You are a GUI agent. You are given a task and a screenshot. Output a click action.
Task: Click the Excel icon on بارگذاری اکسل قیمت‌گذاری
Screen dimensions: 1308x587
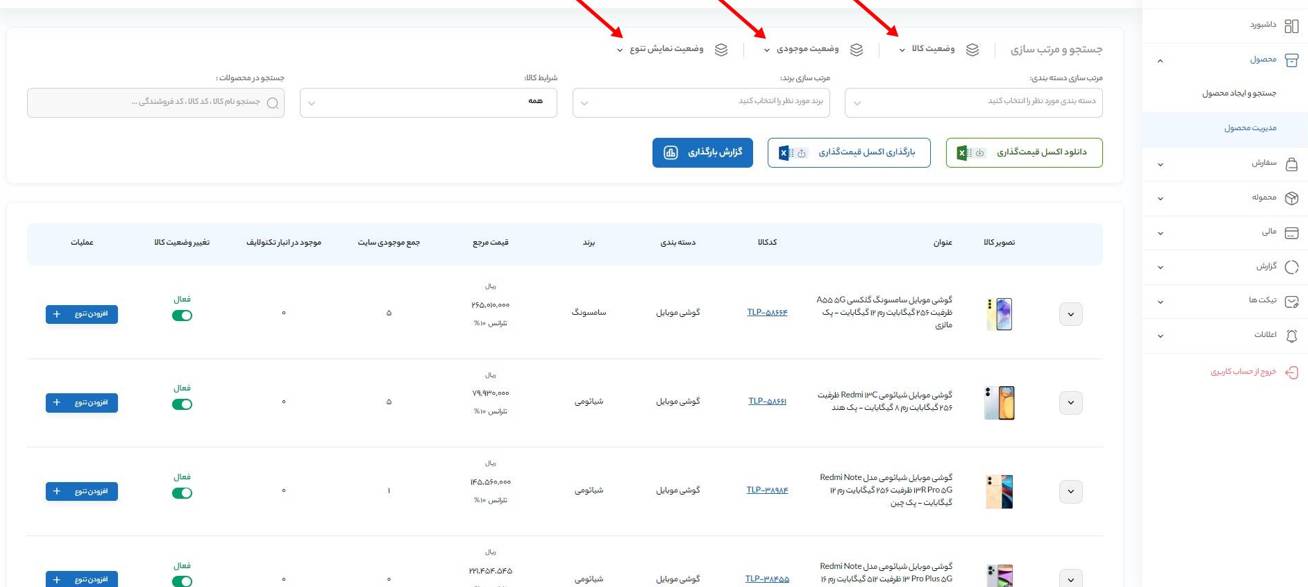[784, 153]
